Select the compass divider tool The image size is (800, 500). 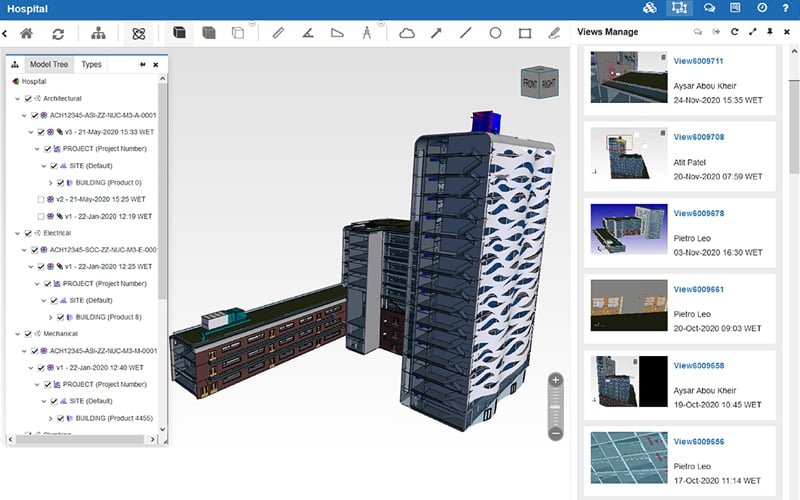(x=367, y=33)
